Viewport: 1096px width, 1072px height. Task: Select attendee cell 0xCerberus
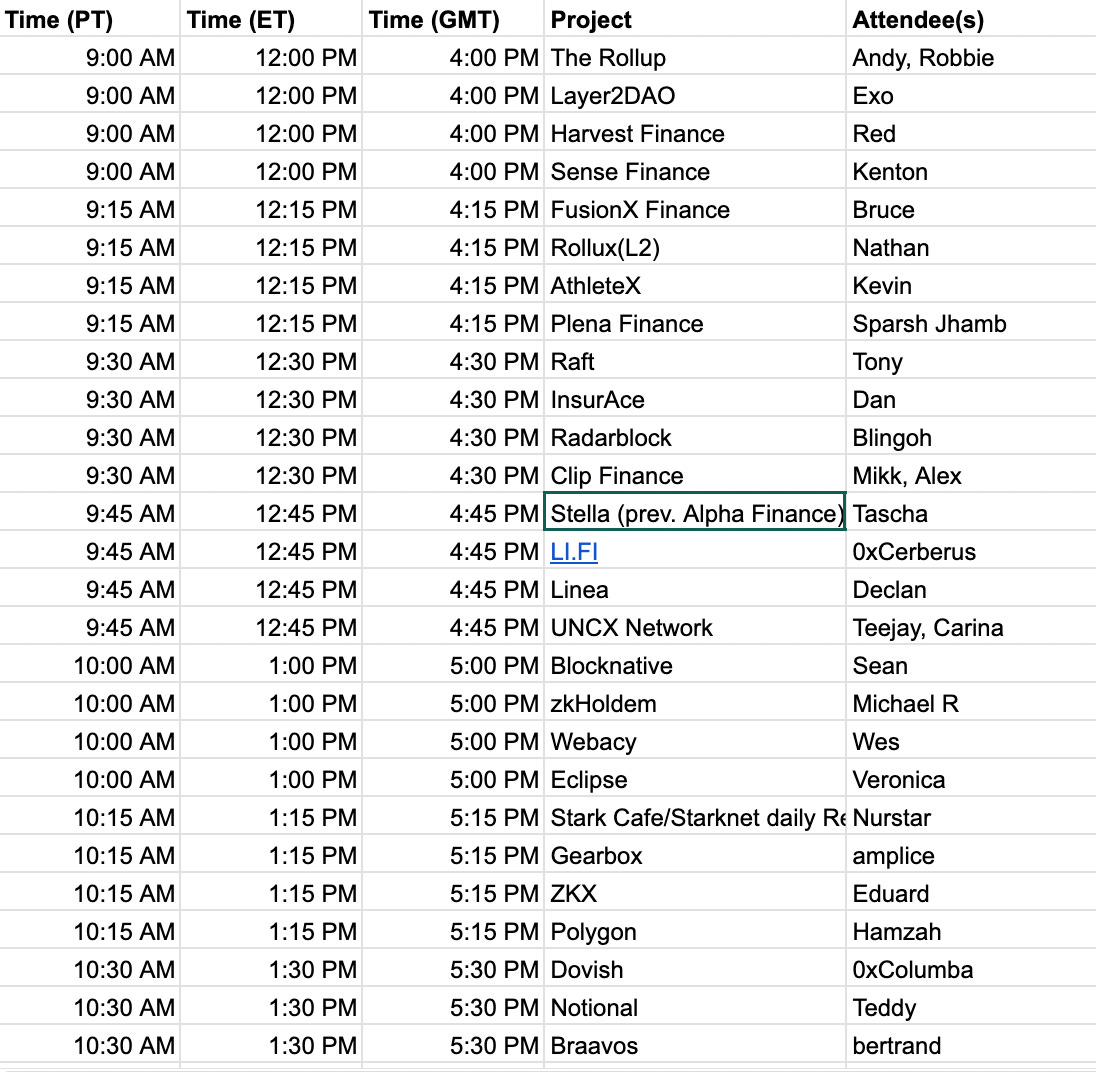[x=972, y=551]
